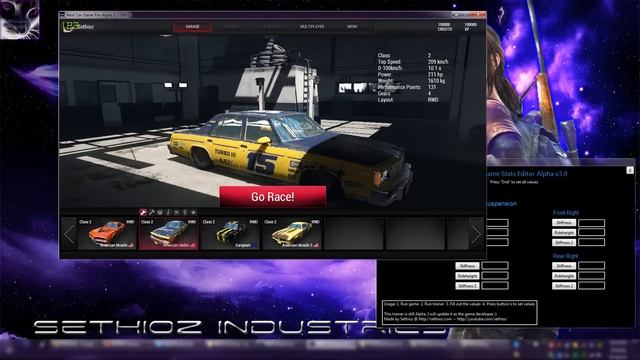The image size is (640, 360).
Task: Select the yellow American Muscle 2 thumbnail
Action: (x=292, y=233)
